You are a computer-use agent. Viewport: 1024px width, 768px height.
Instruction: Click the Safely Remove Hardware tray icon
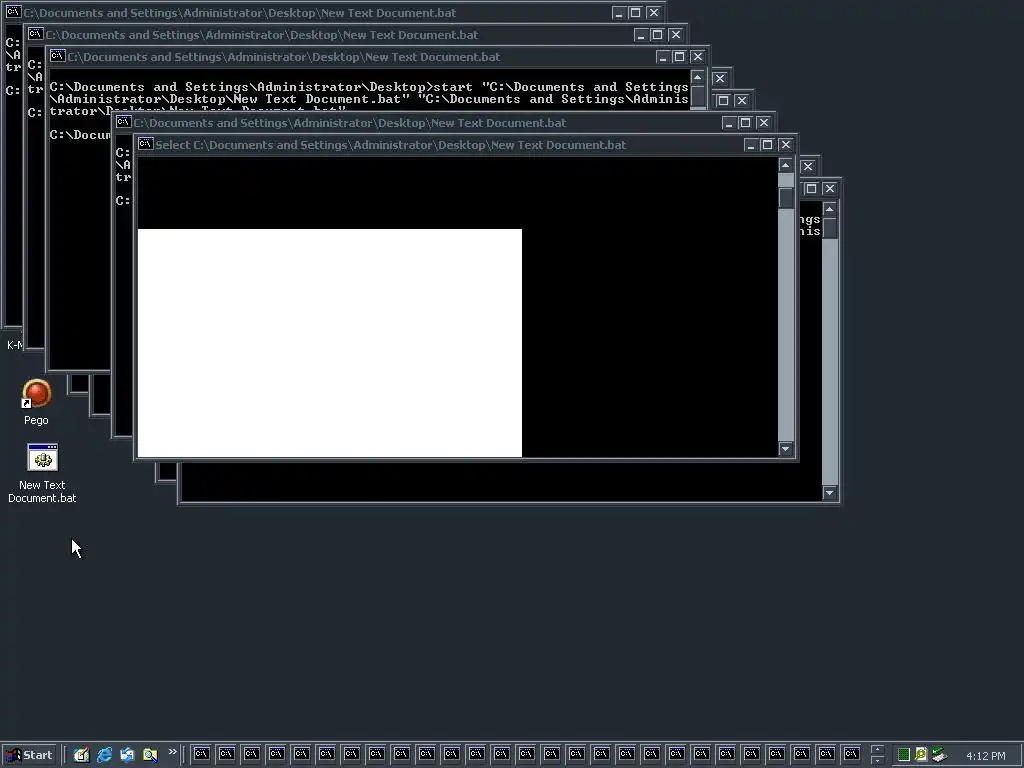[939, 755]
